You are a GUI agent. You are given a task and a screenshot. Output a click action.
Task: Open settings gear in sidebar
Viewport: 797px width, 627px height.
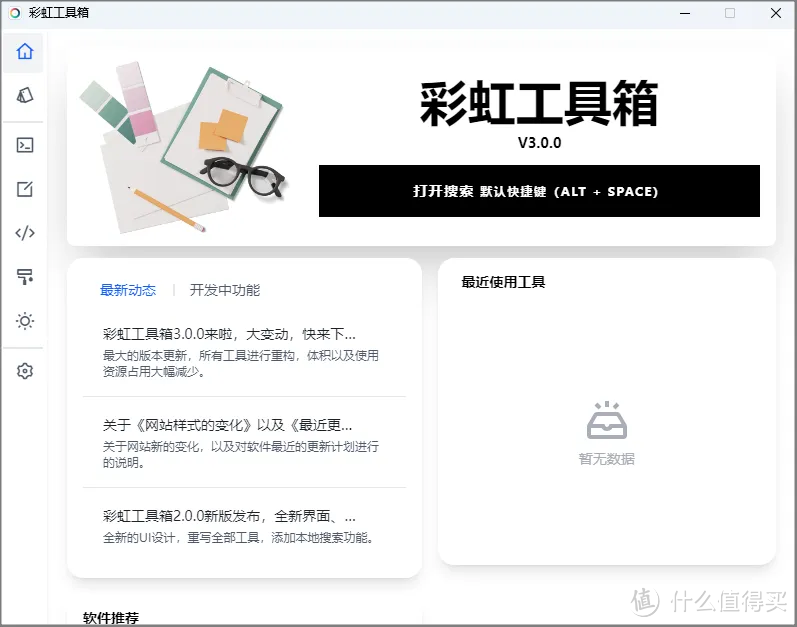(x=24, y=371)
